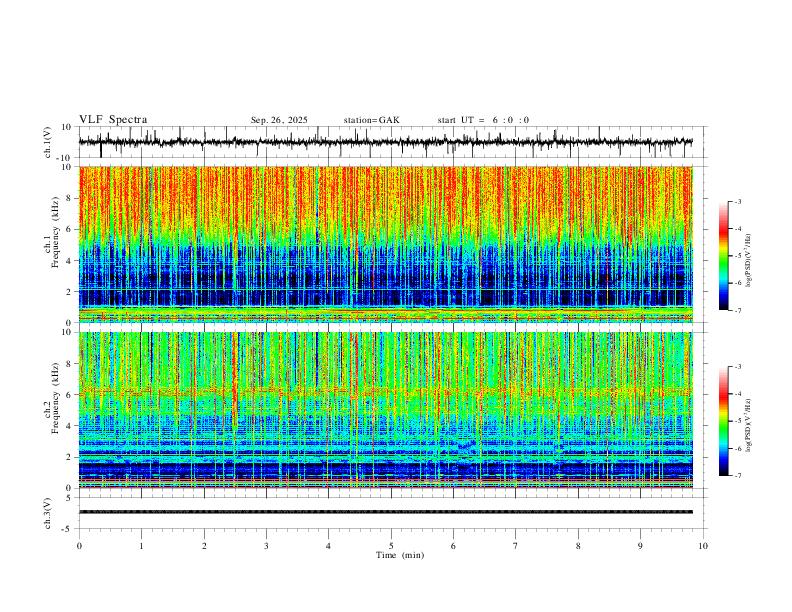Click the ch.2 color scale bar

(x=723, y=421)
